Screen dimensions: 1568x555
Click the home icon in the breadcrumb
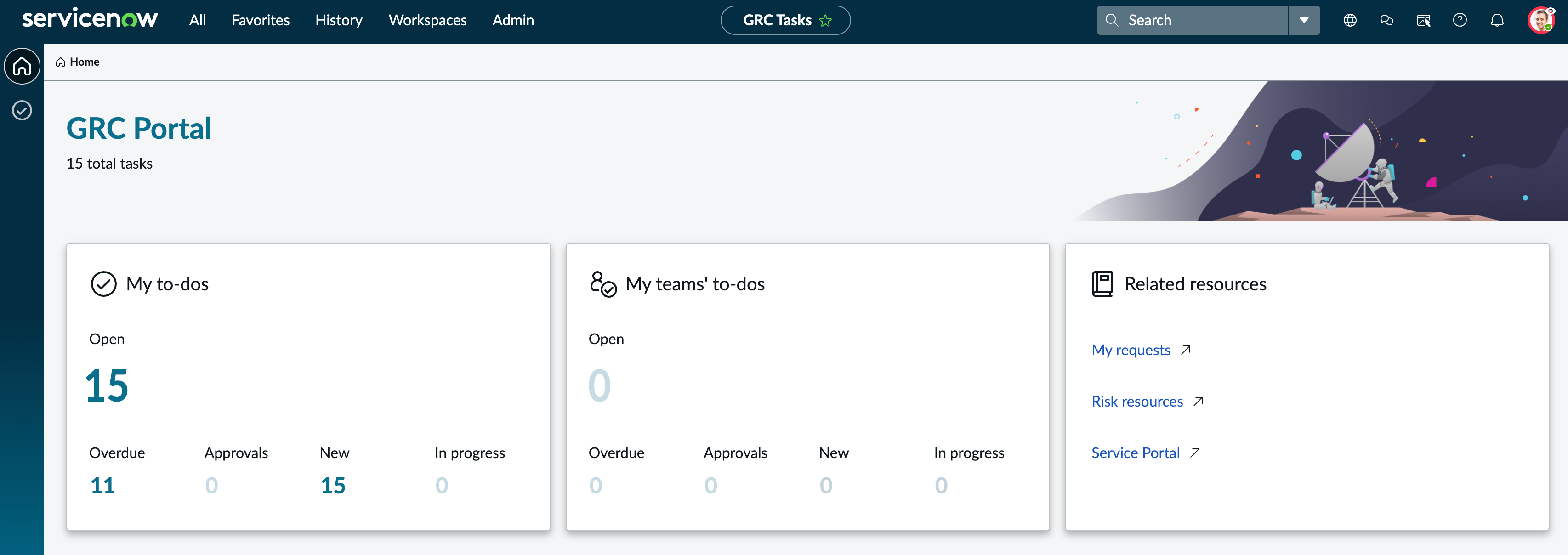point(60,62)
